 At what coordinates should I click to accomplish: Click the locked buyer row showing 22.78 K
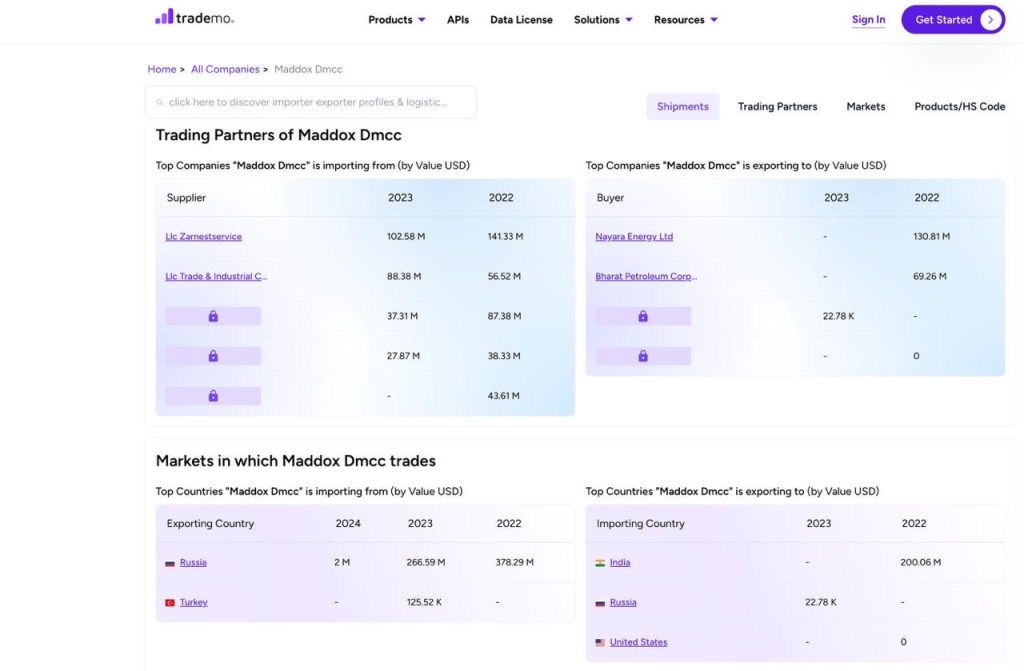643,316
